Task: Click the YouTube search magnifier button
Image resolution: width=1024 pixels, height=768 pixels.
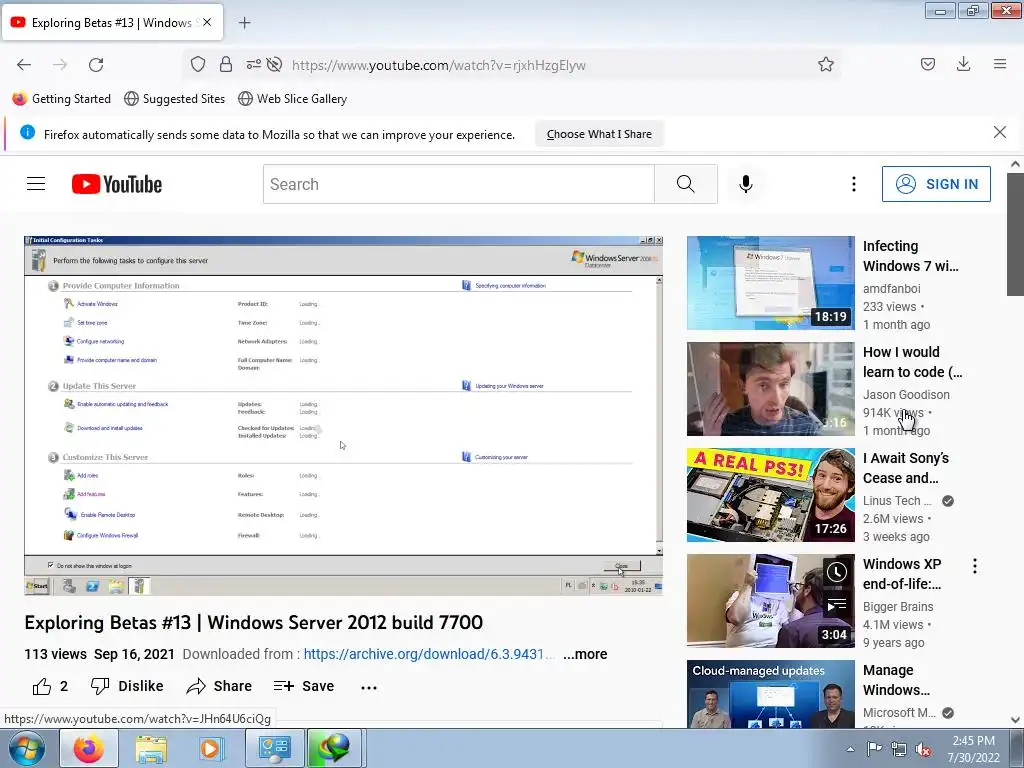Action: [686, 184]
